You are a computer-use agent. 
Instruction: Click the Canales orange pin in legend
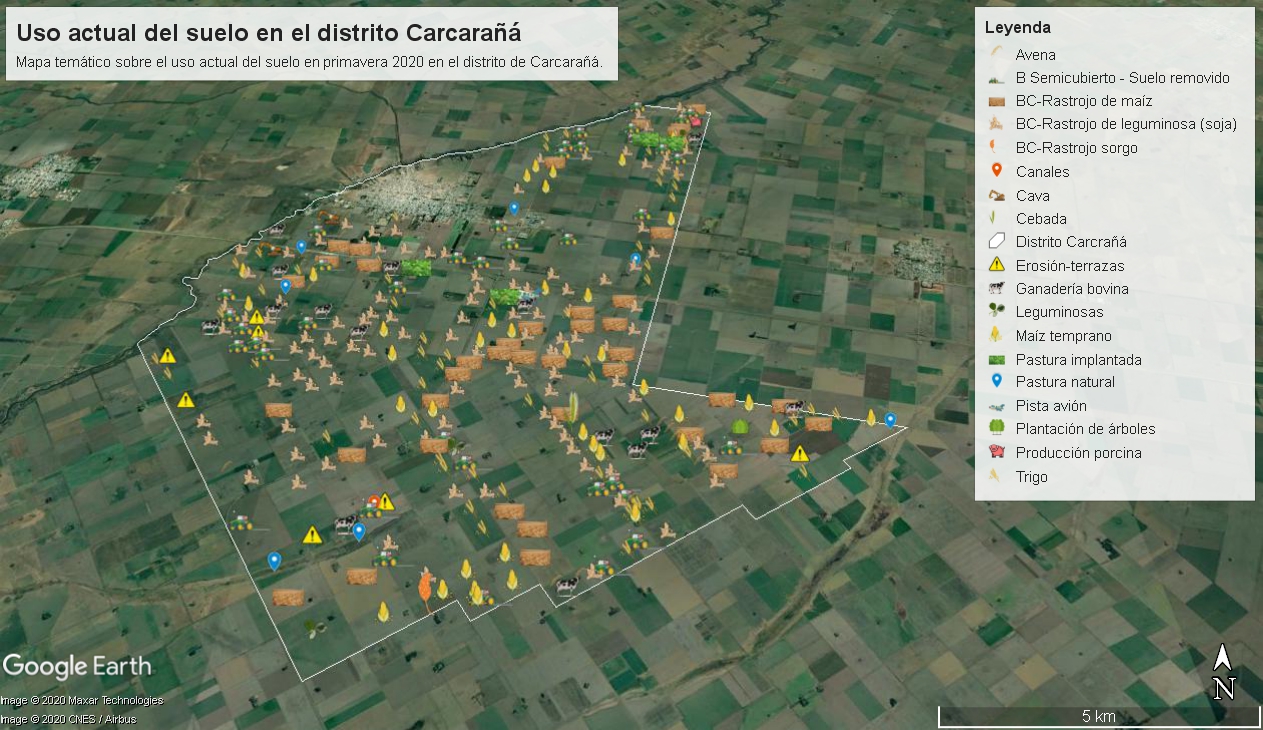coord(996,171)
